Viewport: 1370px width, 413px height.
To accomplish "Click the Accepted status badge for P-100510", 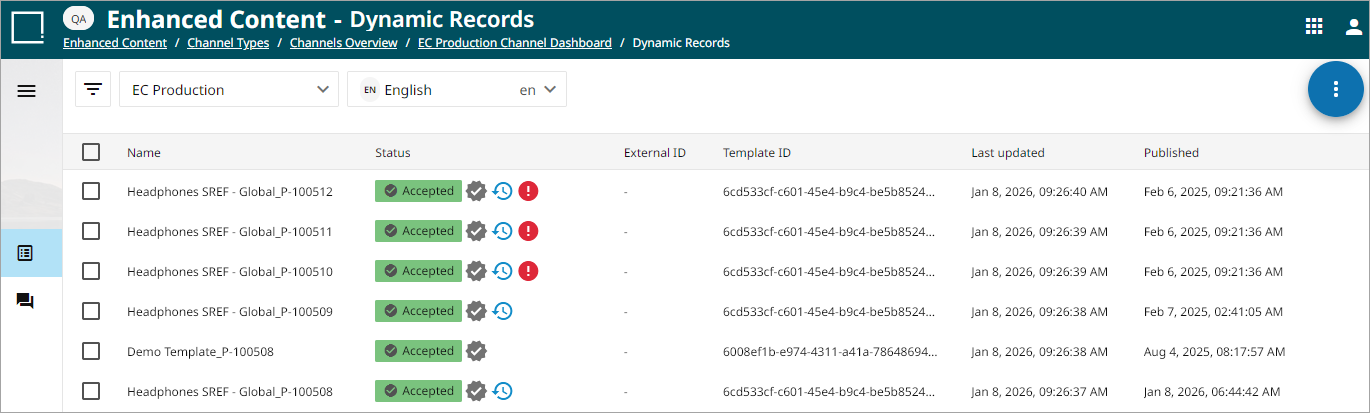I will (418, 271).
